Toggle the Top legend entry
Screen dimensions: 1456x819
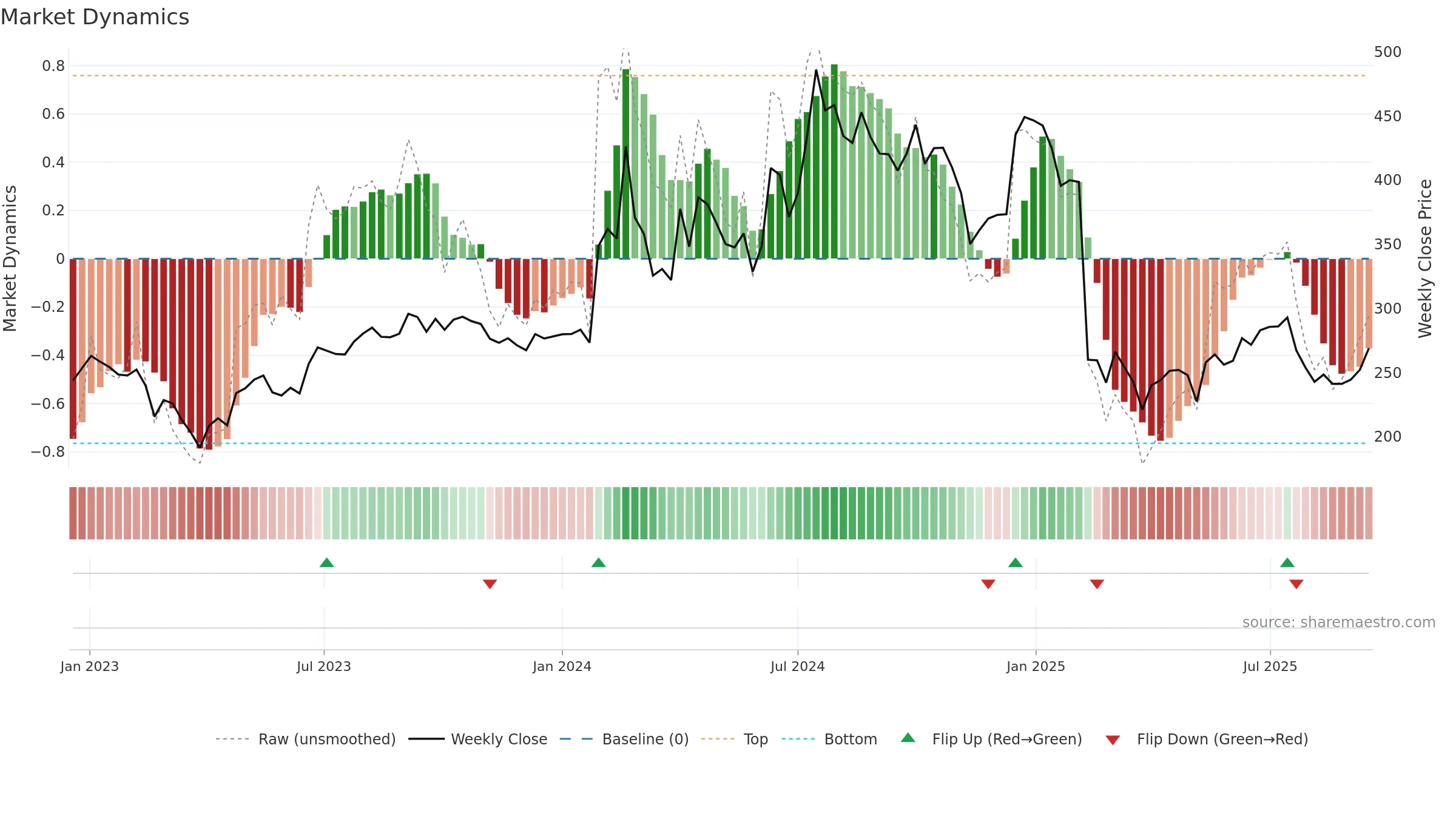coord(734,739)
